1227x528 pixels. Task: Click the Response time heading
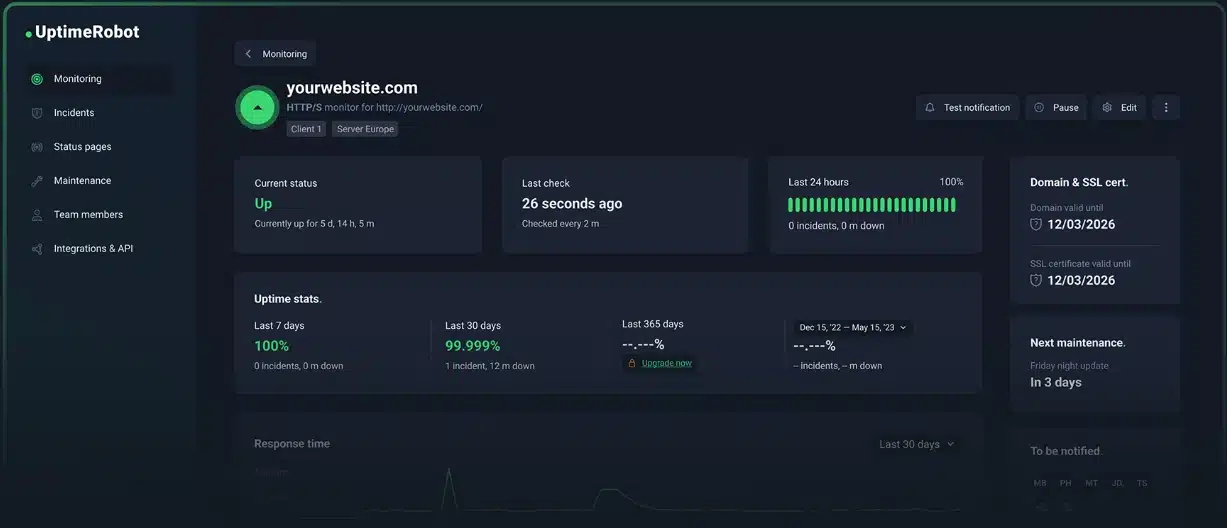(x=292, y=444)
